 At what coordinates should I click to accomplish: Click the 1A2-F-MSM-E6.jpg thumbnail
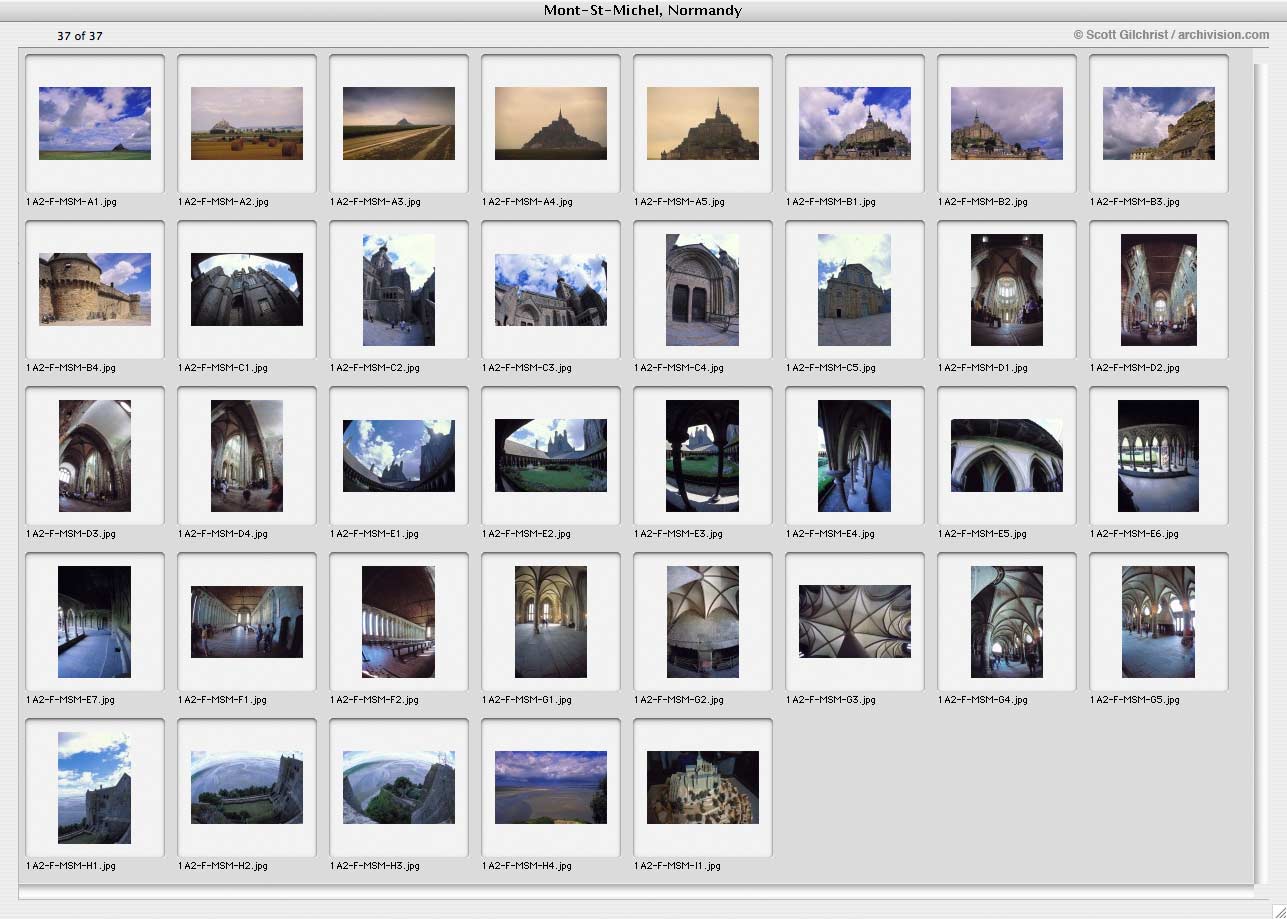click(1159, 455)
